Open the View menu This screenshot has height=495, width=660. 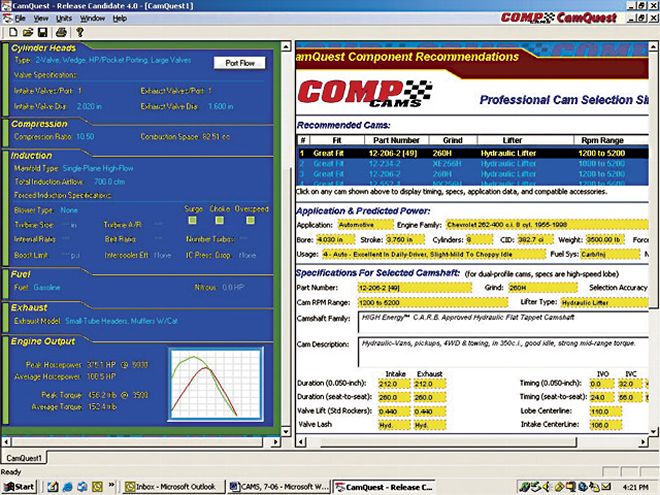click(x=41, y=19)
